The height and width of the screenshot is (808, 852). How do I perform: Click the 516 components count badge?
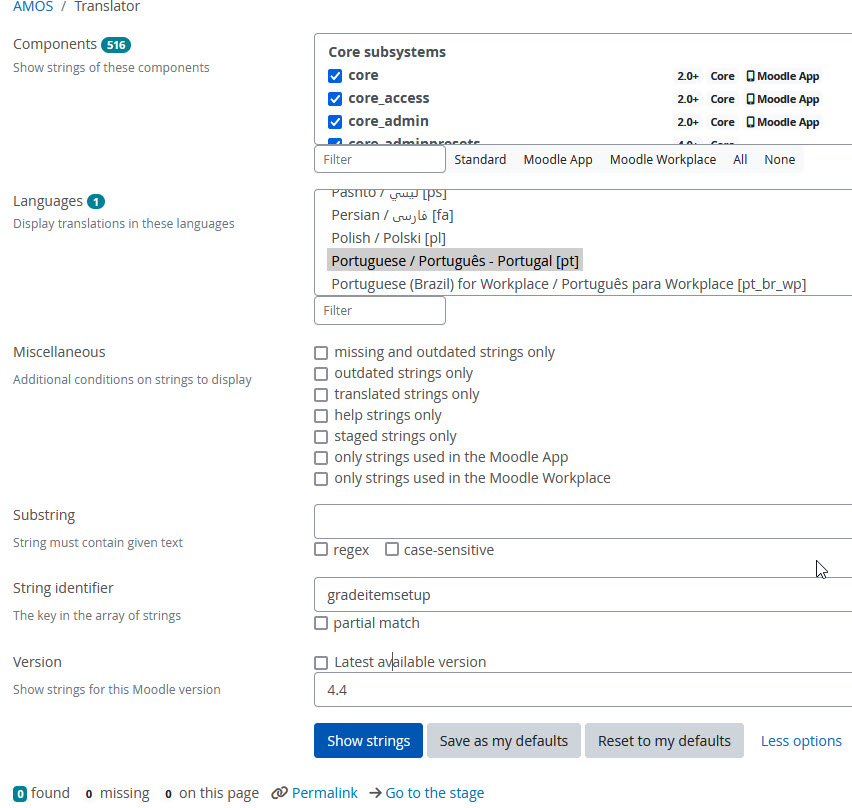click(116, 45)
